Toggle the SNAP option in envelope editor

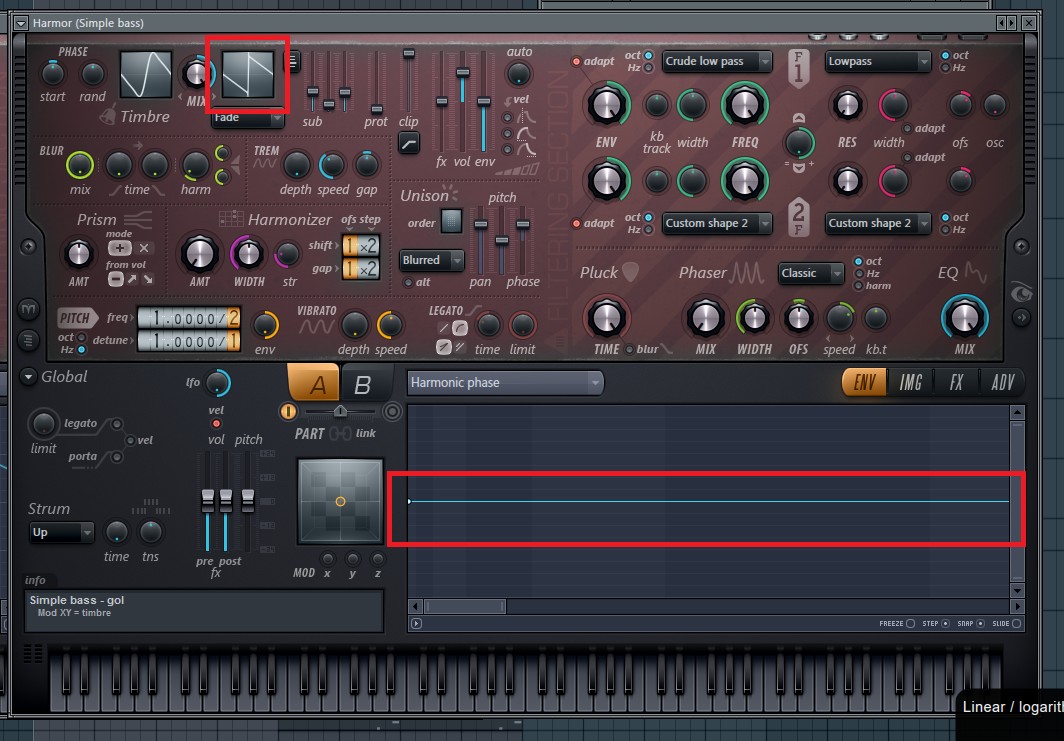981,624
